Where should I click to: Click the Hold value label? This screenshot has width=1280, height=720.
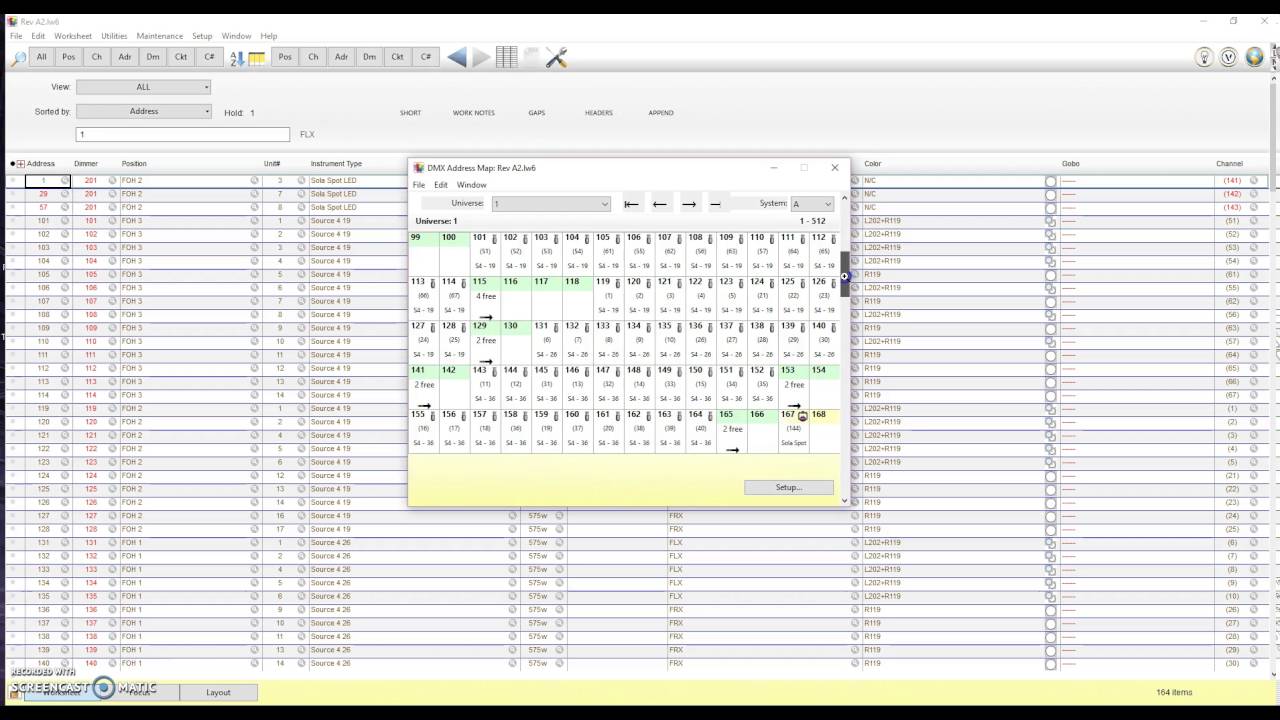[239, 113]
